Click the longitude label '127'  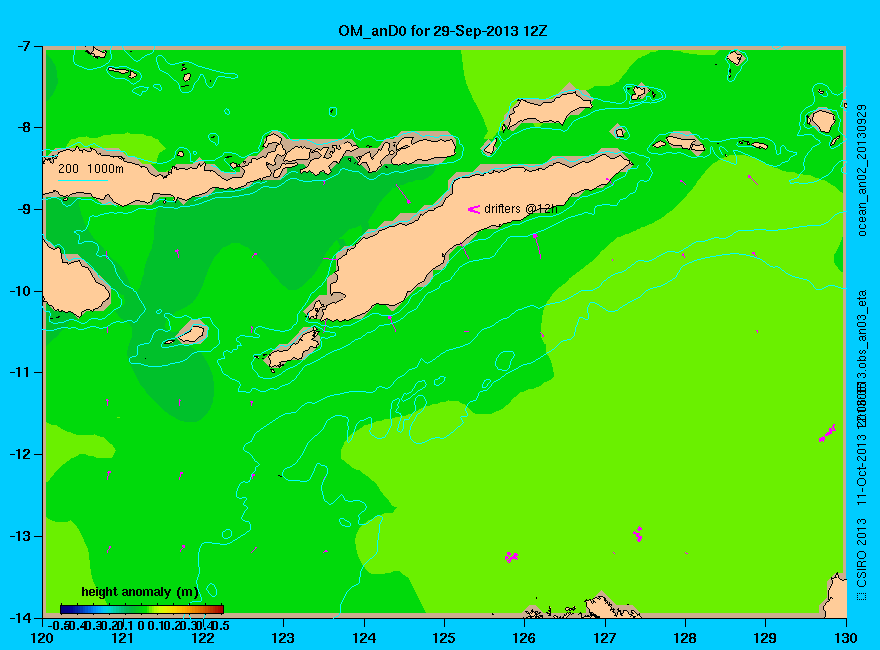605,638
